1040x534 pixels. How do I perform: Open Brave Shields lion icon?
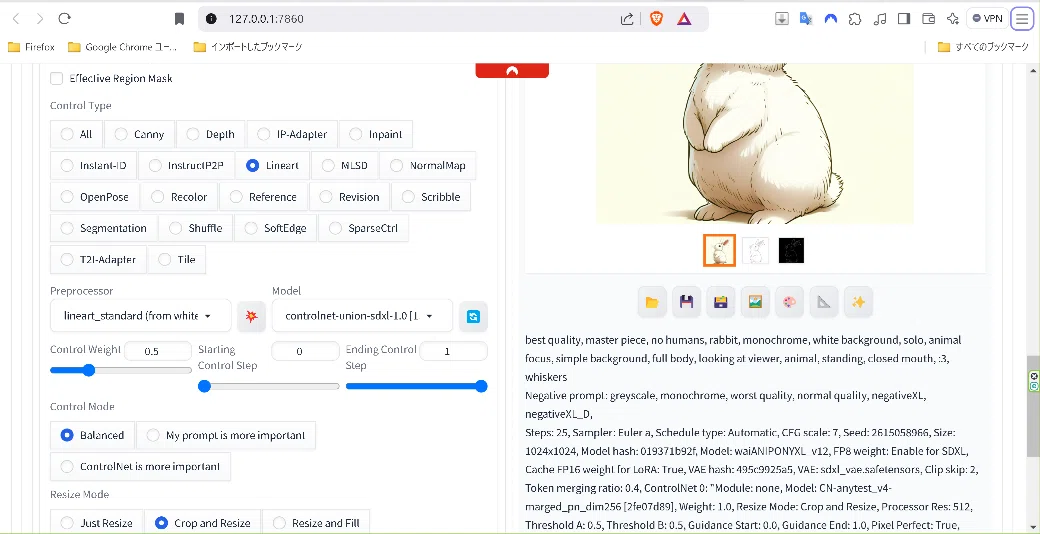coord(656,19)
